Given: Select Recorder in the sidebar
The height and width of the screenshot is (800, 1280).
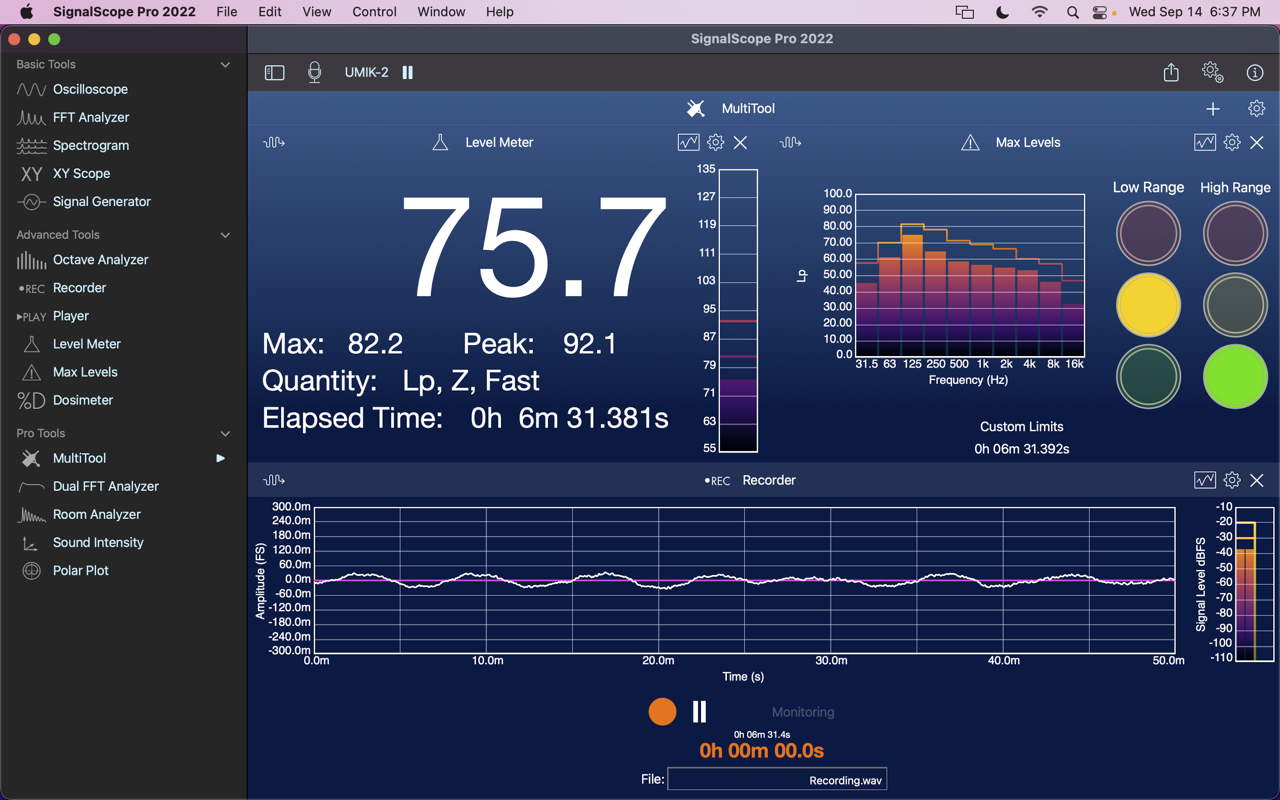Looking at the screenshot, I should point(79,287).
